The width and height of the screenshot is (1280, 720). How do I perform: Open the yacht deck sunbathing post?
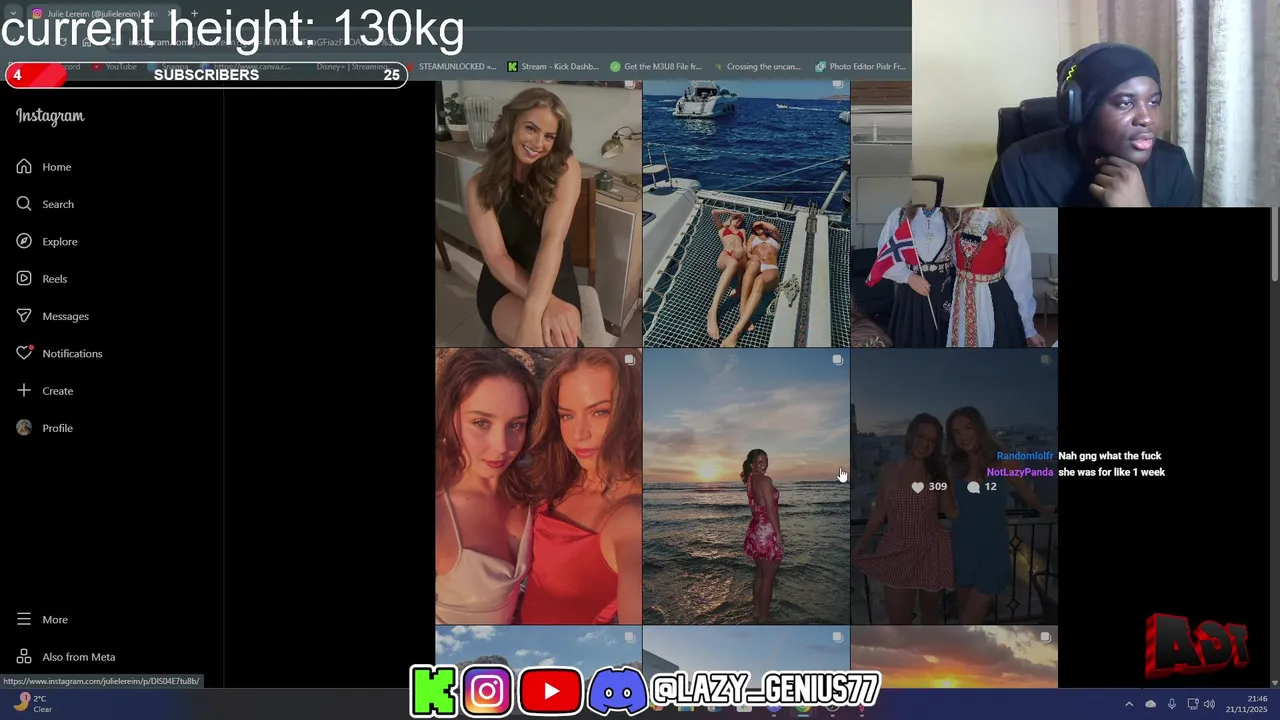(746, 214)
